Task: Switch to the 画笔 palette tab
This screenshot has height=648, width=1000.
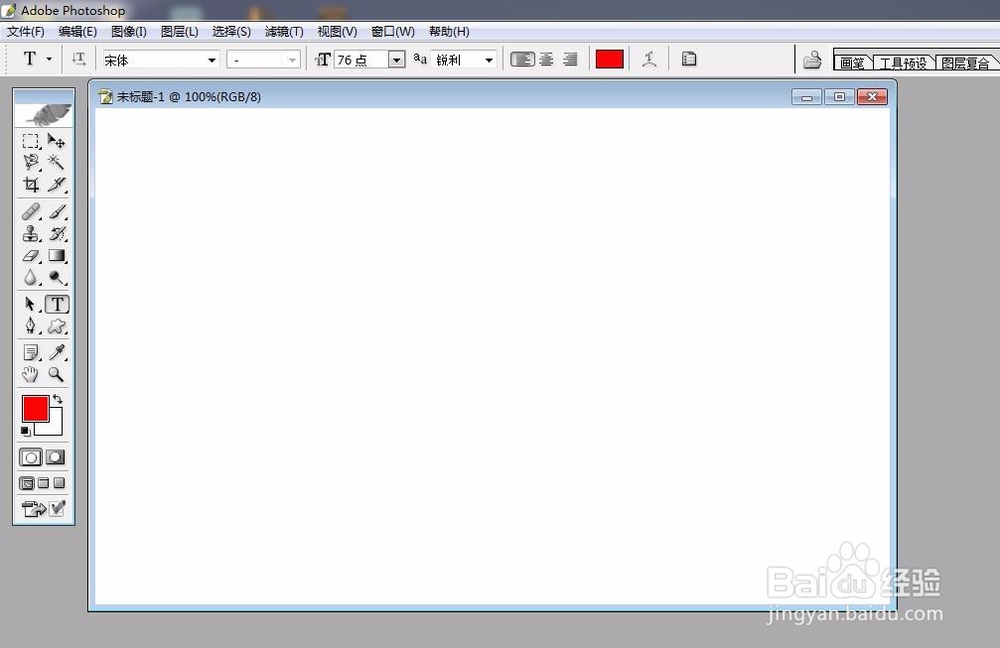Action: coord(852,63)
